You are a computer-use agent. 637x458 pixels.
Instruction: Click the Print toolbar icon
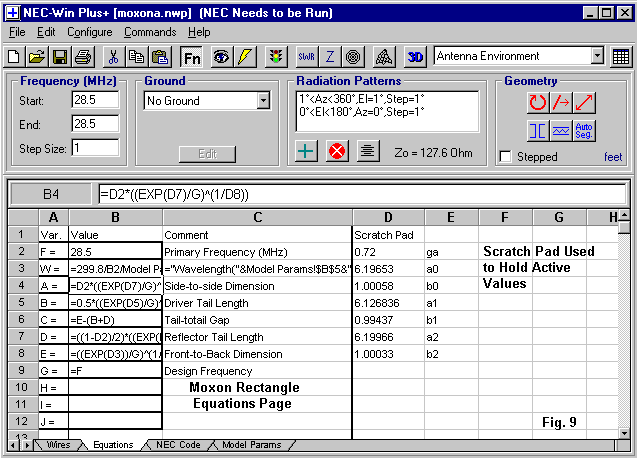click(x=82, y=57)
